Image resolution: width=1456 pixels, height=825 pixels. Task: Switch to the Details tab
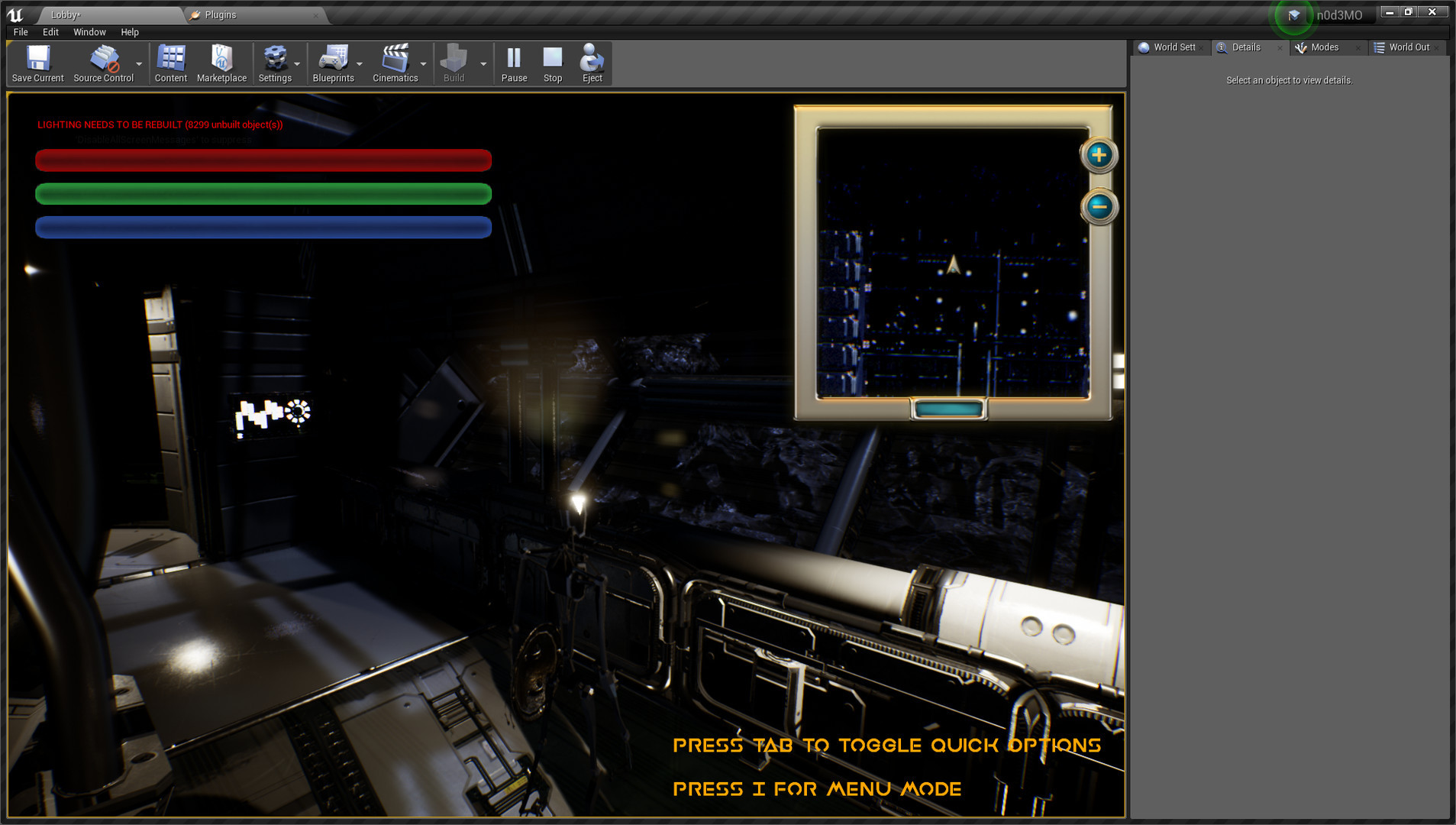pyautogui.click(x=1249, y=47)
